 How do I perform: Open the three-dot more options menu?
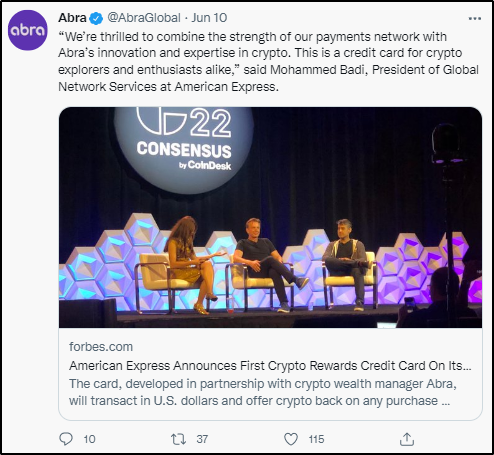coord(475,18)
